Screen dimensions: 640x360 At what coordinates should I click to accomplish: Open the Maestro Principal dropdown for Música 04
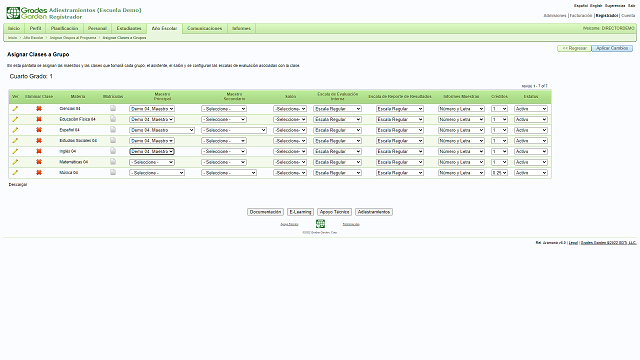click(x=157, y=173)
